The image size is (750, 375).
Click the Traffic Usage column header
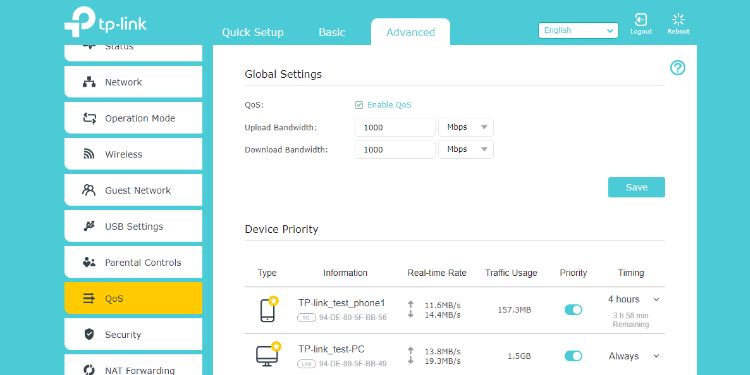pos(511,273)
